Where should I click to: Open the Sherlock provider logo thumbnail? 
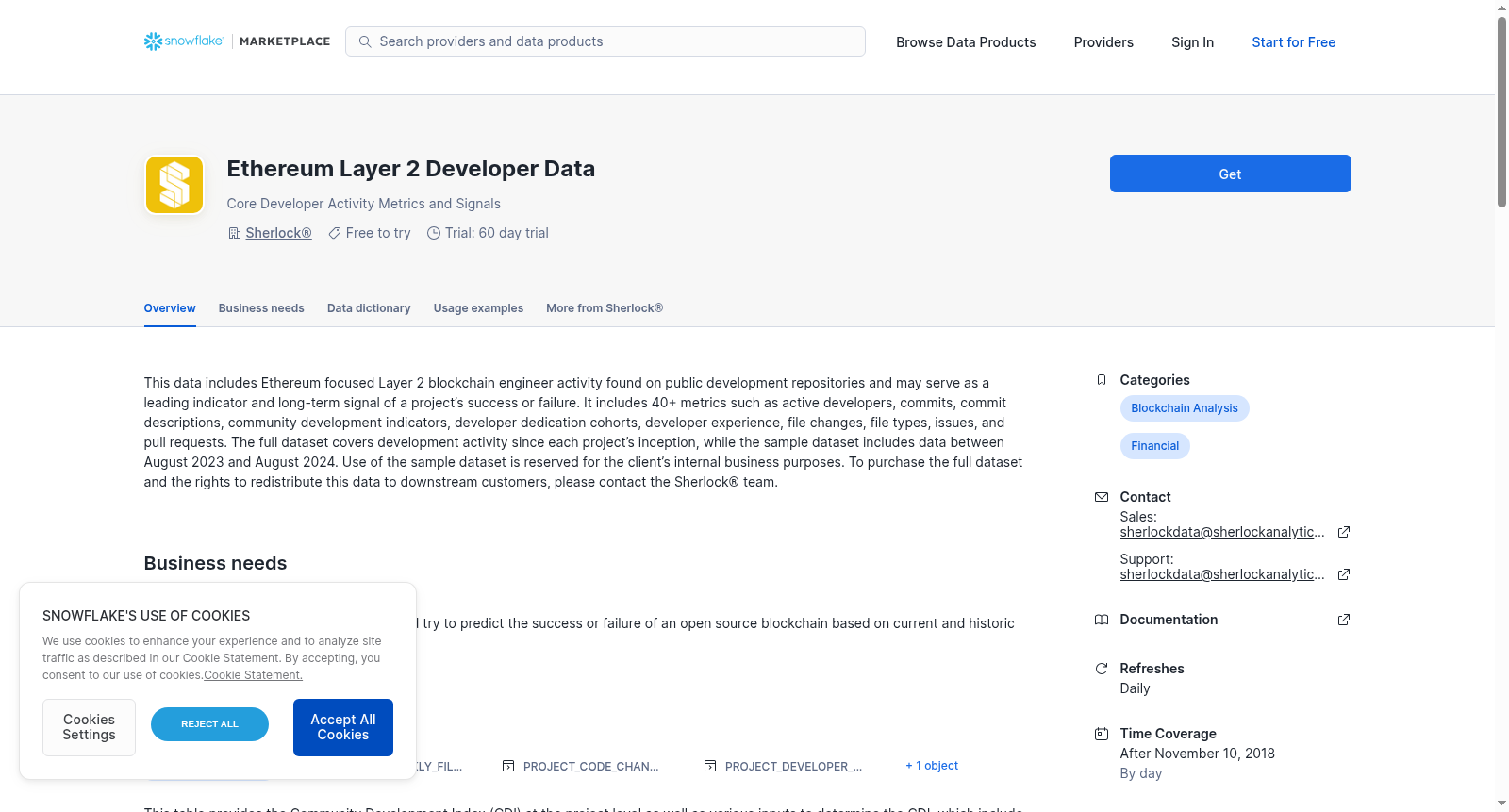[174, 185]
